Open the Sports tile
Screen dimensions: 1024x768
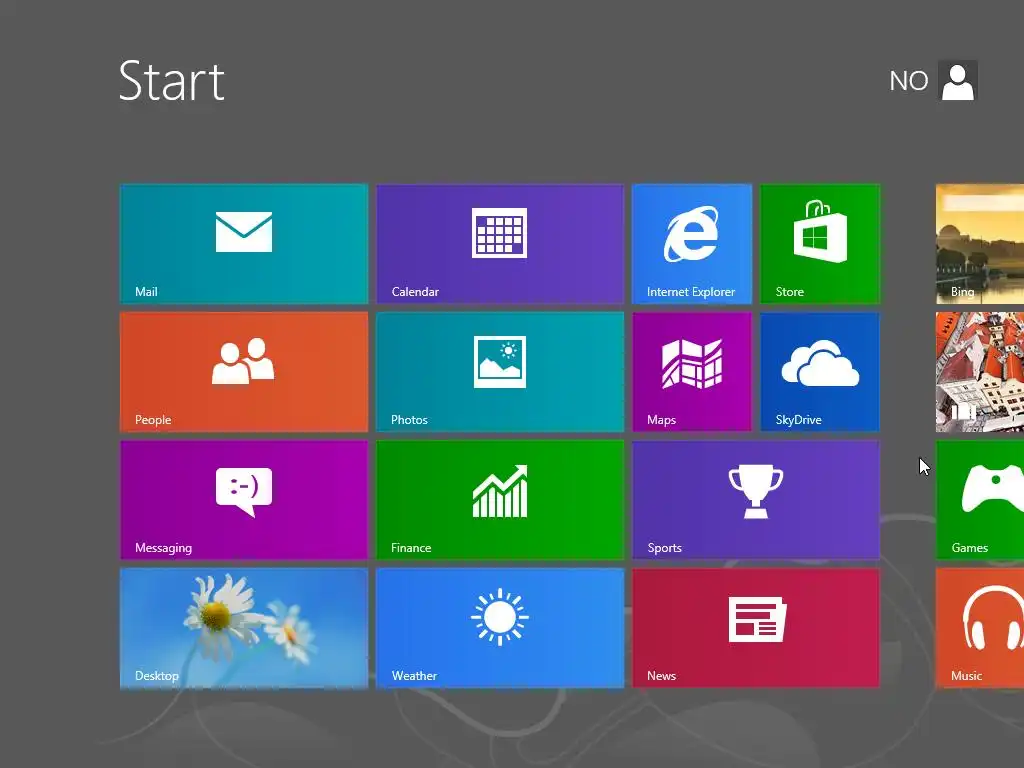click(x=756, y=500)
